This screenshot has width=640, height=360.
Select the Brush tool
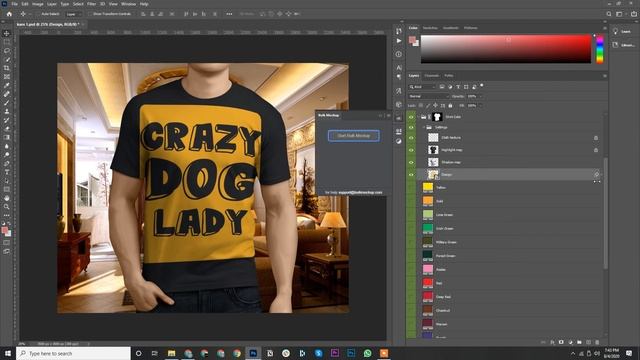pos(7,103)
